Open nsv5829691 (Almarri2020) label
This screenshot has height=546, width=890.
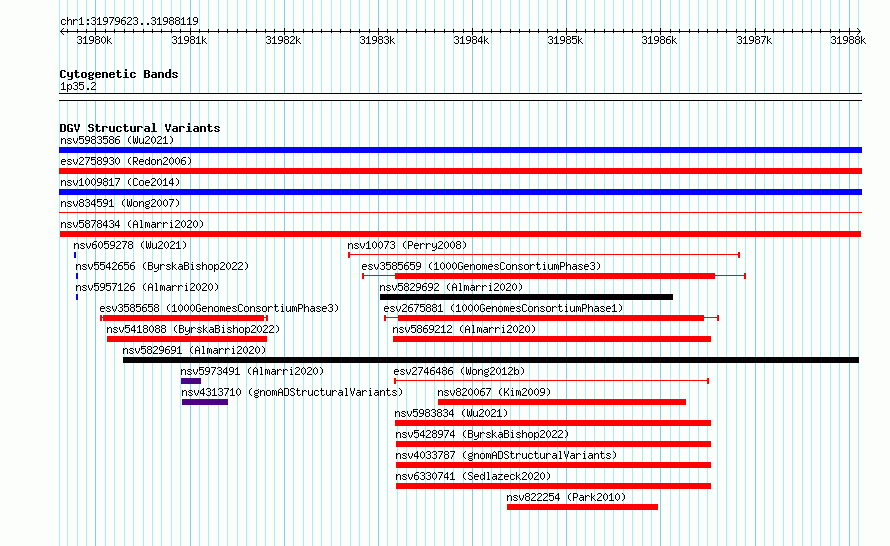(x=194, y=350)
